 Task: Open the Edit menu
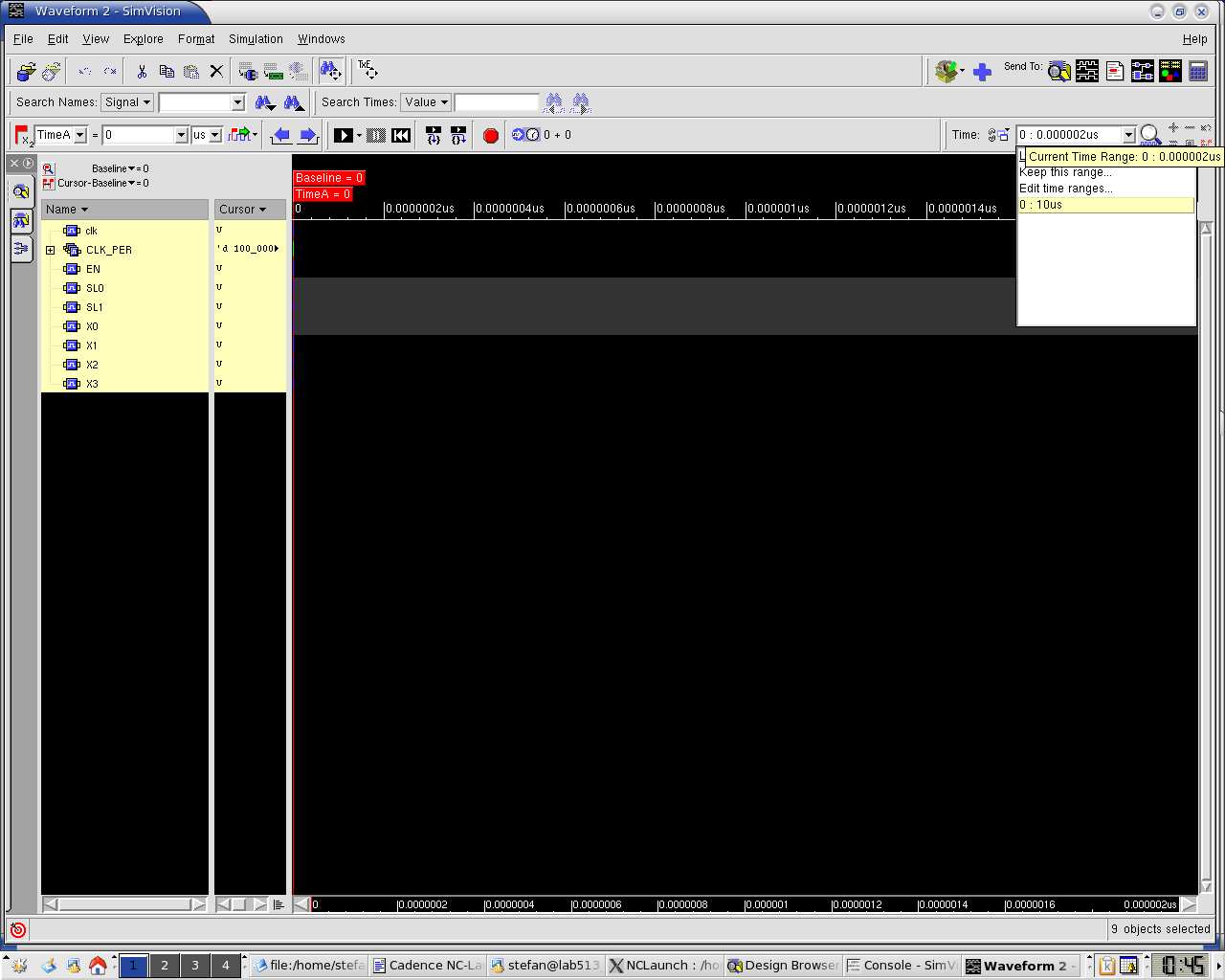coord(58,39)
